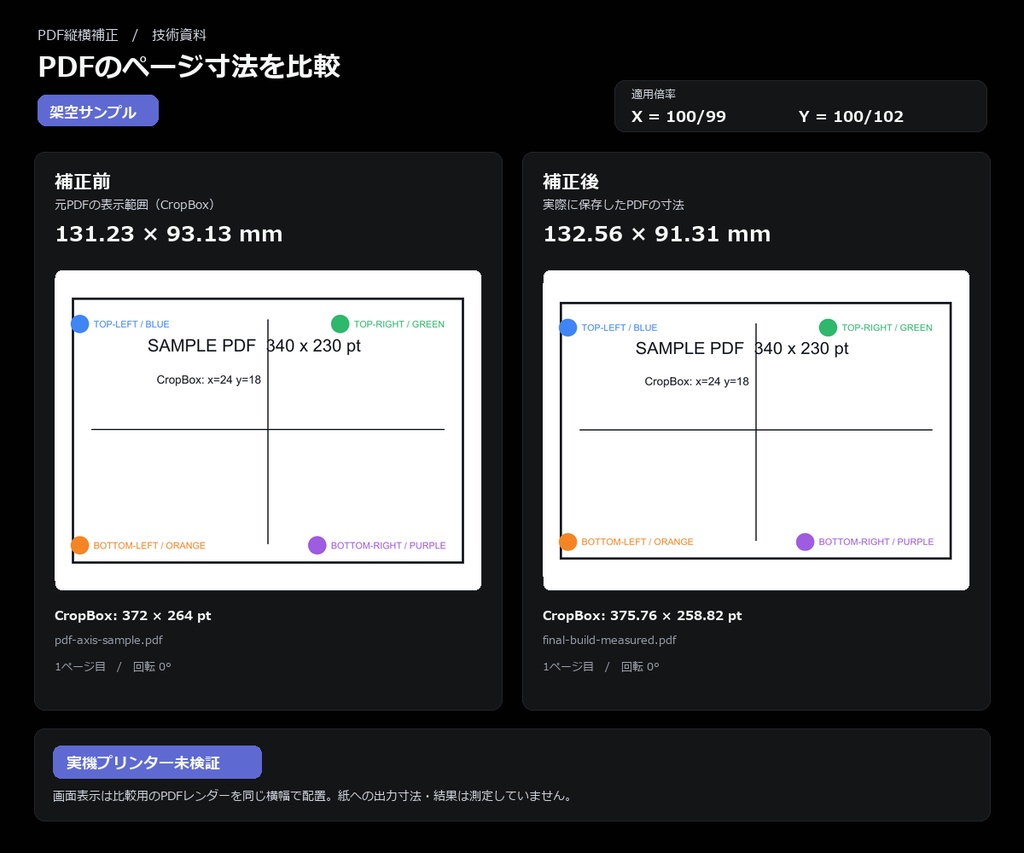The height and width of the screenshot is (853, 1024).
Task: Click the 適用倍率 label
Action: [653, 94]
